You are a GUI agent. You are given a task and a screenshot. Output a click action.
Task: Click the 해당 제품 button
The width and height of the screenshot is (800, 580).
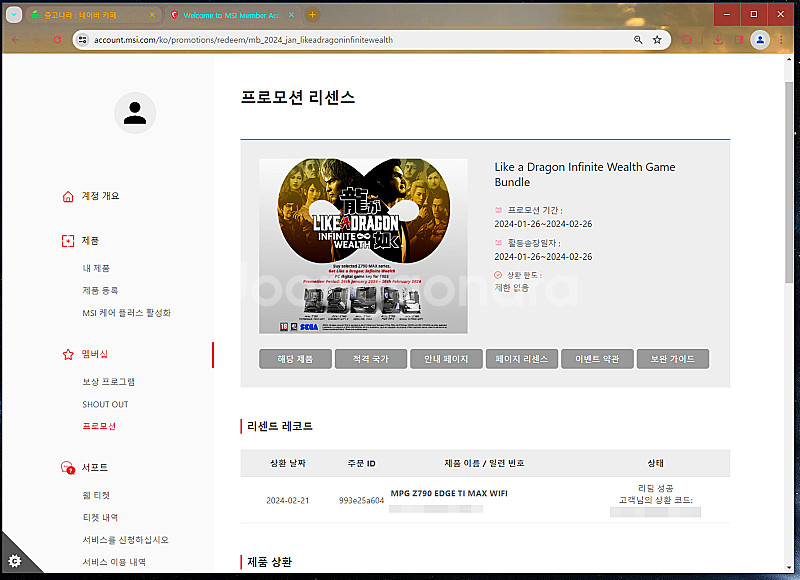click(295, 359)
